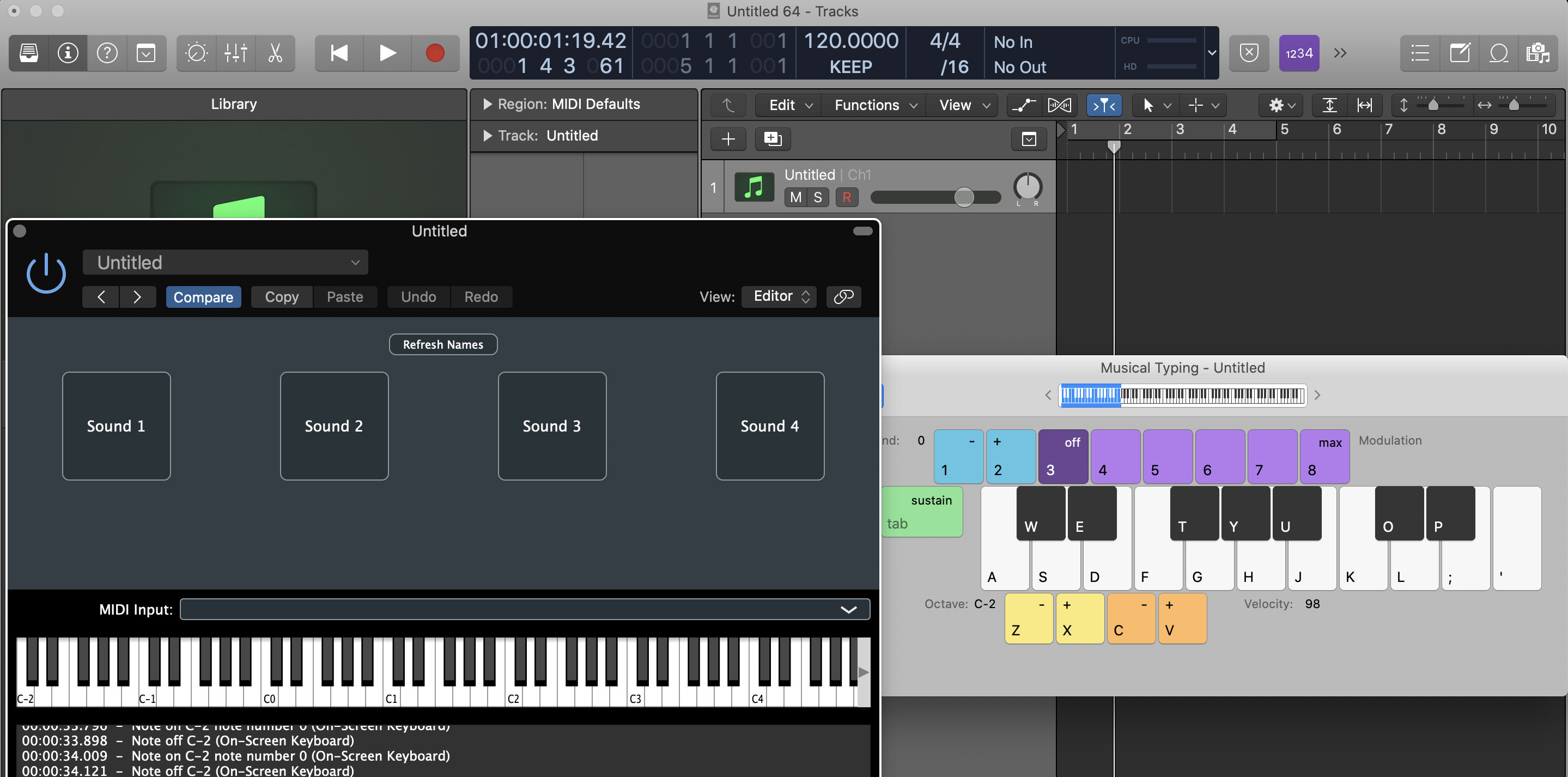Click the Smart Controls dial icon
1568x777 pixels.
click(197, 53)
